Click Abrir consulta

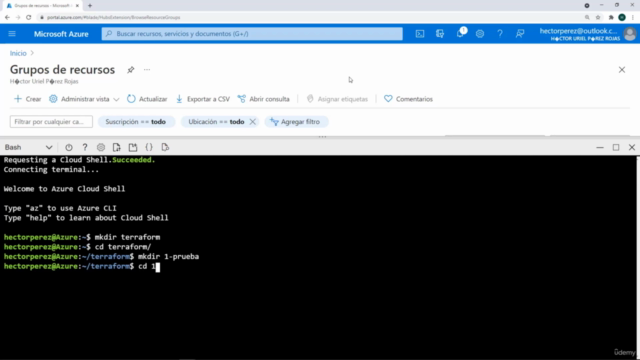coord(264,99)
